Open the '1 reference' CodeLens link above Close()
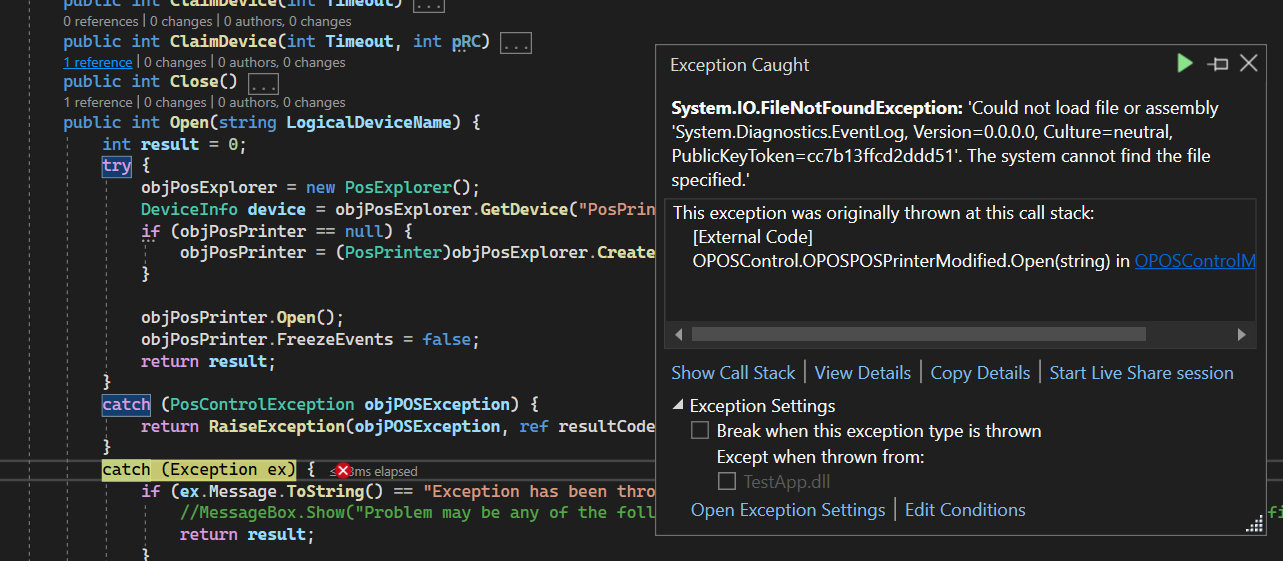 98,62
